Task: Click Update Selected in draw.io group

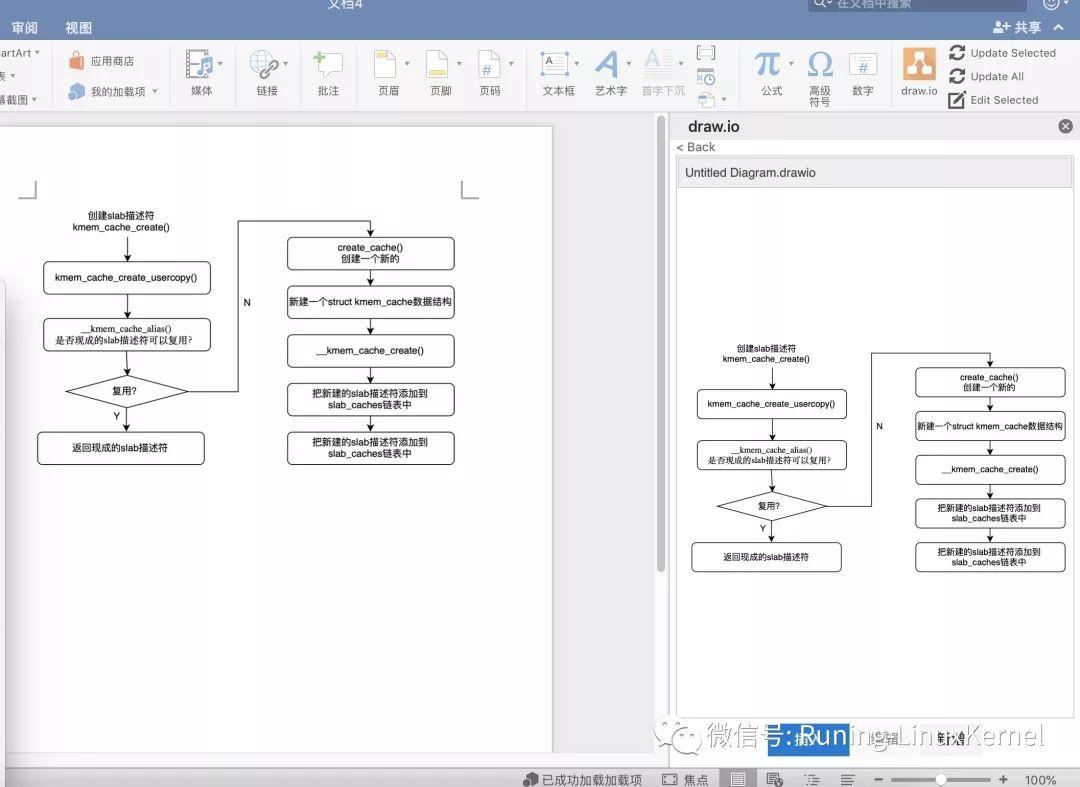Action: [x=1002, y=53]
